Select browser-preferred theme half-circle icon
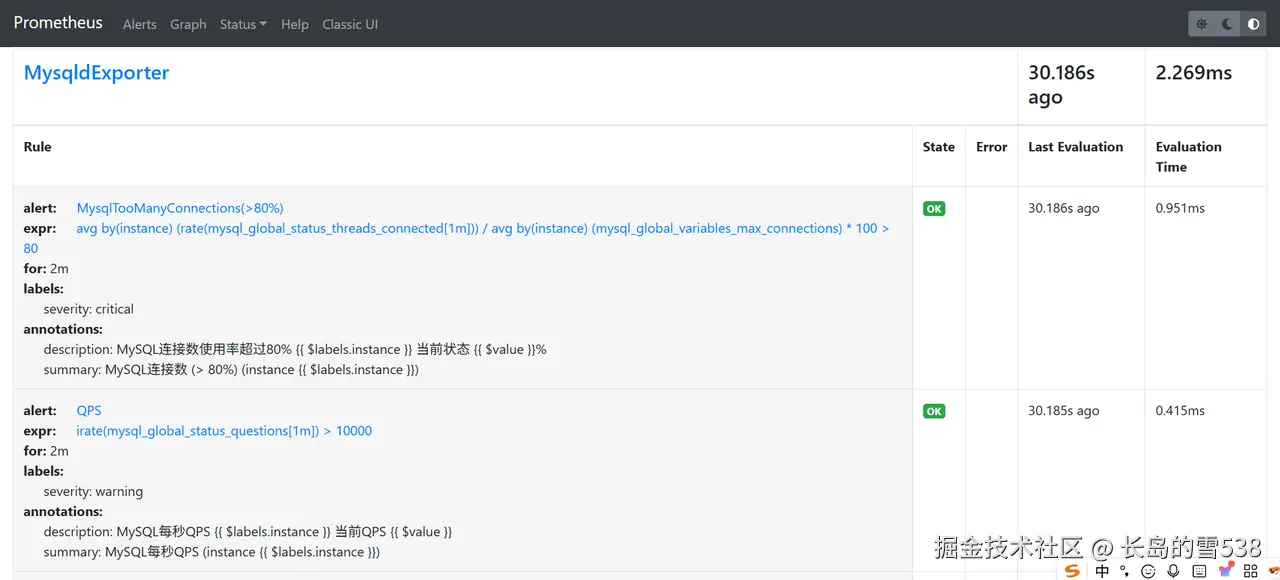Viewport: 1280px width, 580px height. (x=1254, y=24)
